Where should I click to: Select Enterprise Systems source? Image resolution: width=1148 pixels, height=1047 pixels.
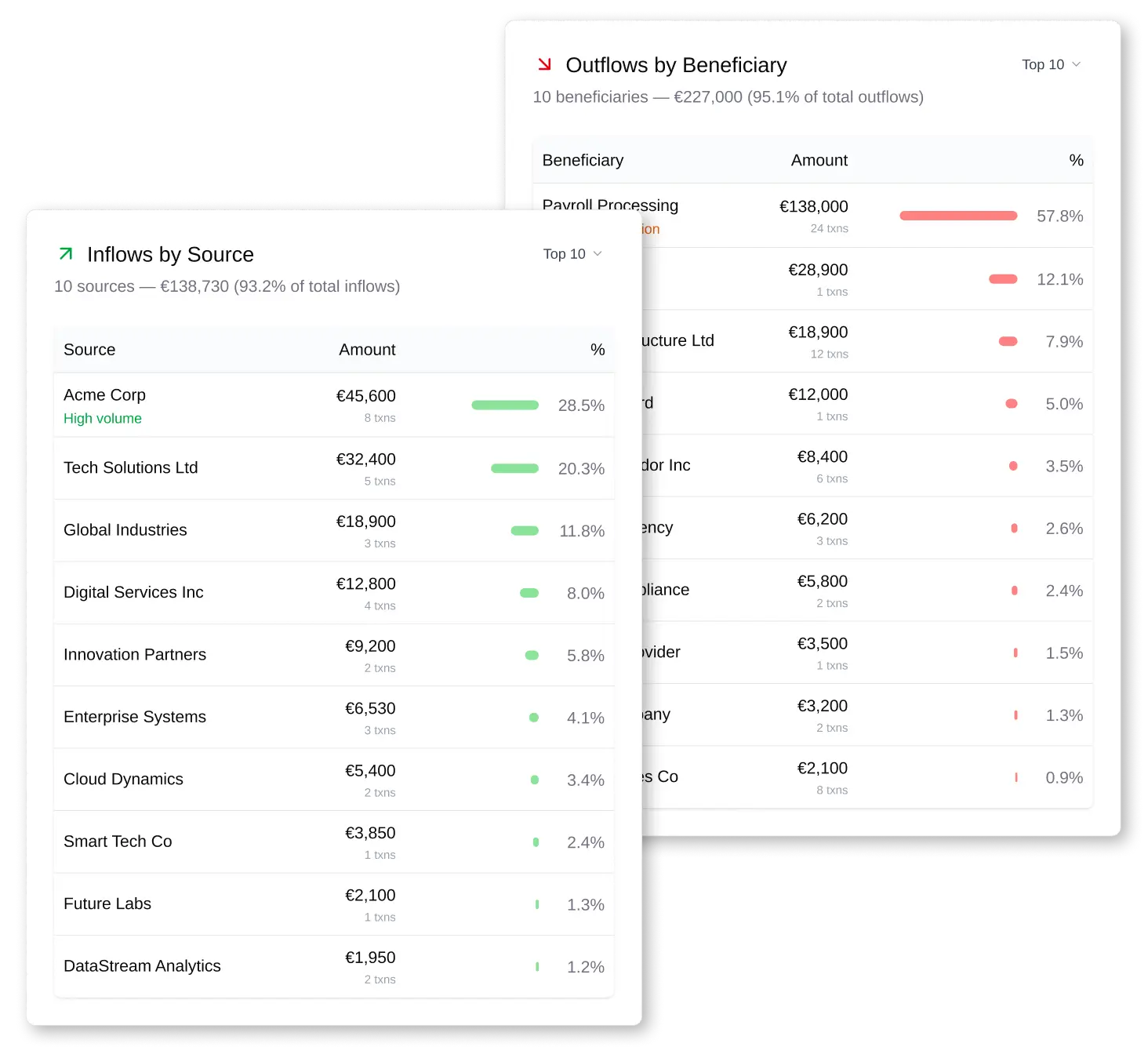[x=334, y=718]
